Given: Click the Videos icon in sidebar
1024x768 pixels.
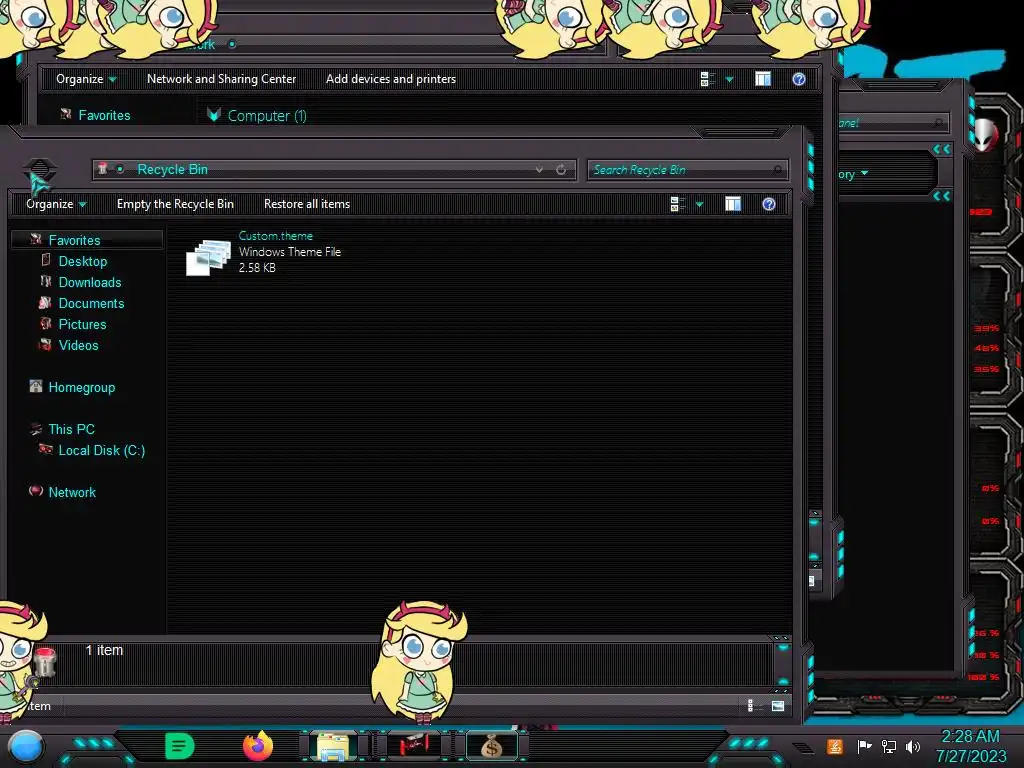Looking at the screenshot, I should (x=45, y=344).
